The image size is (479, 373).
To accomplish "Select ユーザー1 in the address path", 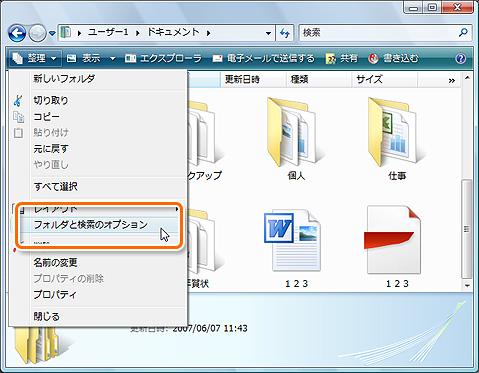I will point(108,32).
